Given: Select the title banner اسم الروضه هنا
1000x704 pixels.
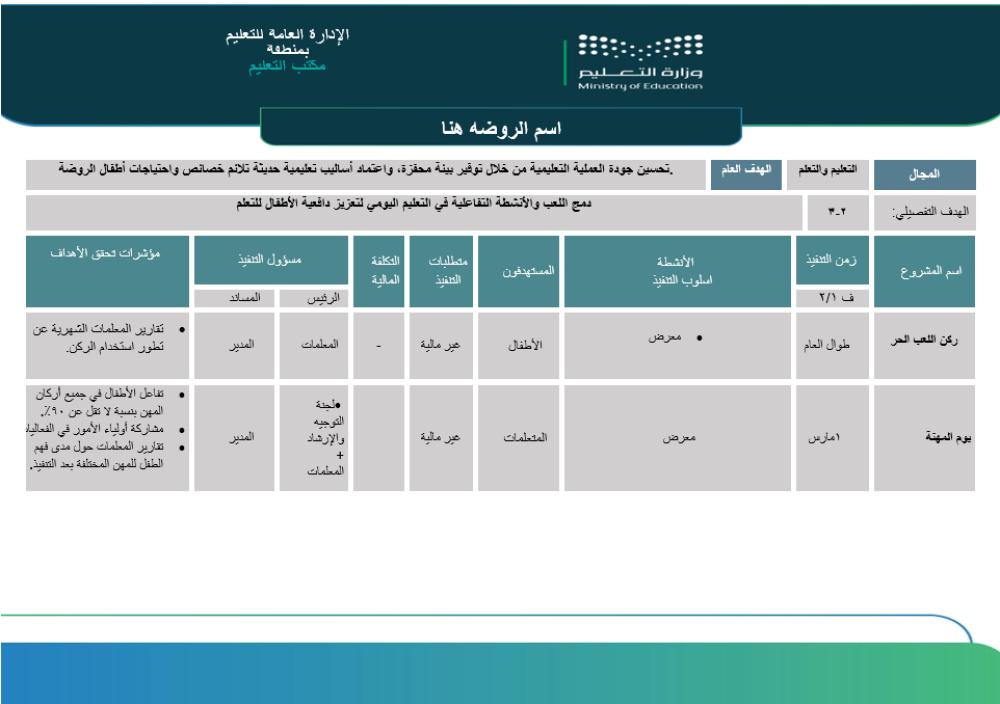Looking at the screenshot, I should (x=501, y=129).
